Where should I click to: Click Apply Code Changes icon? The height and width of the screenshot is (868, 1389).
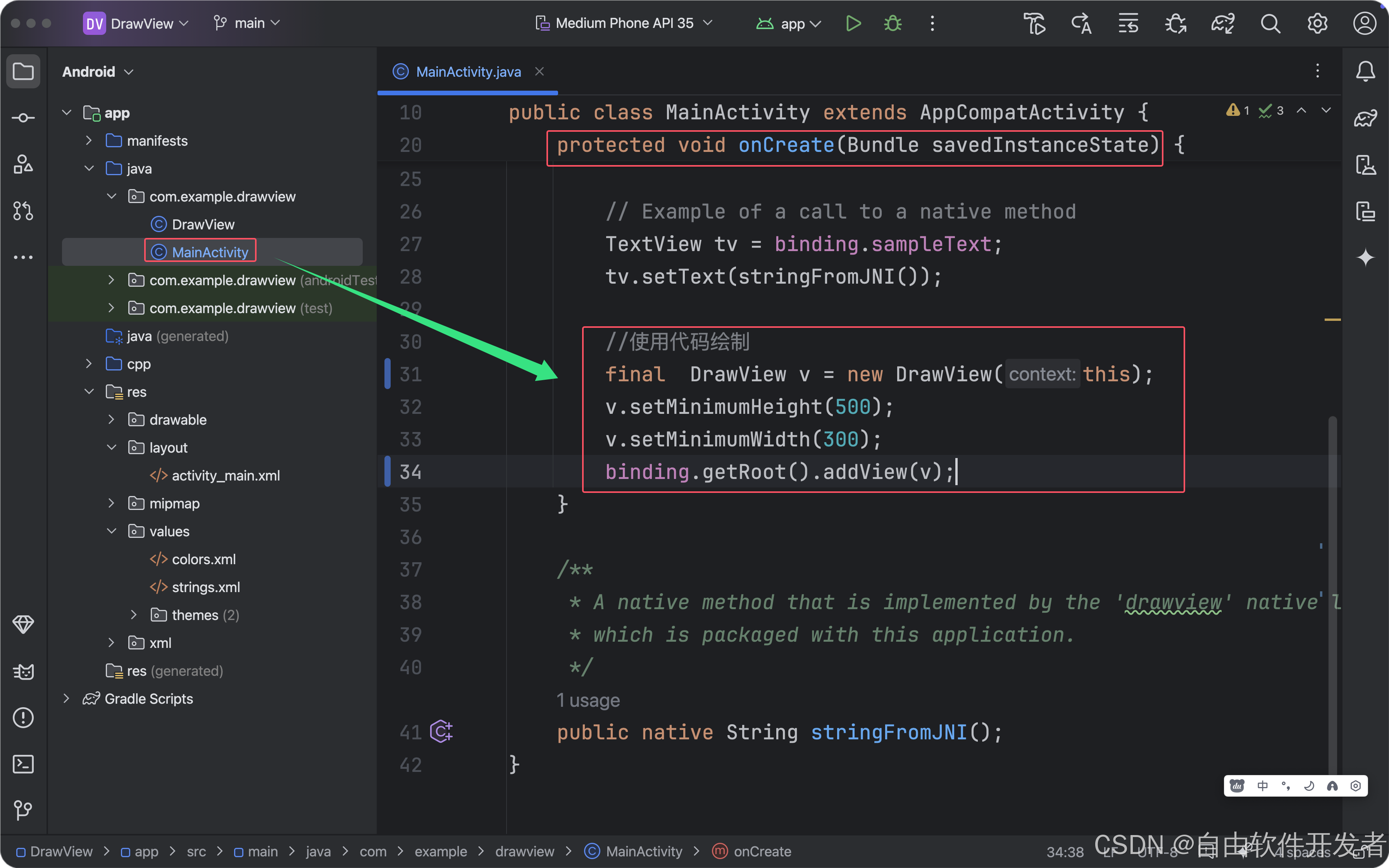coord(1081,24)
